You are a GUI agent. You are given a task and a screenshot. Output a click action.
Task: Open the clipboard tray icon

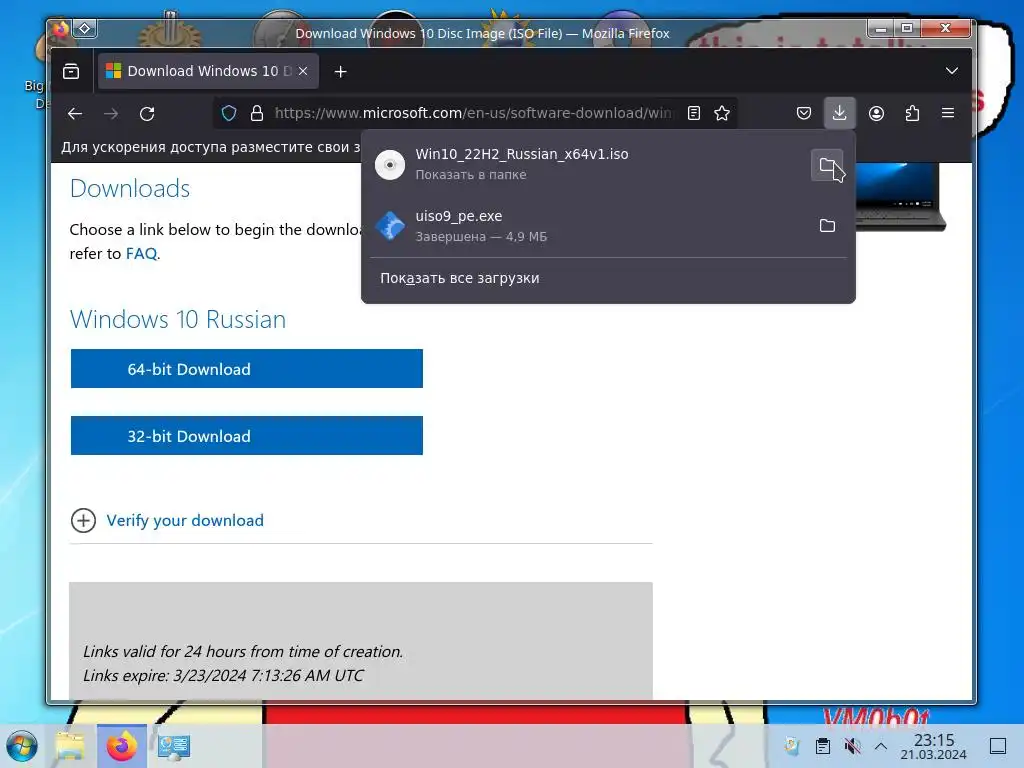click(823, 746)
